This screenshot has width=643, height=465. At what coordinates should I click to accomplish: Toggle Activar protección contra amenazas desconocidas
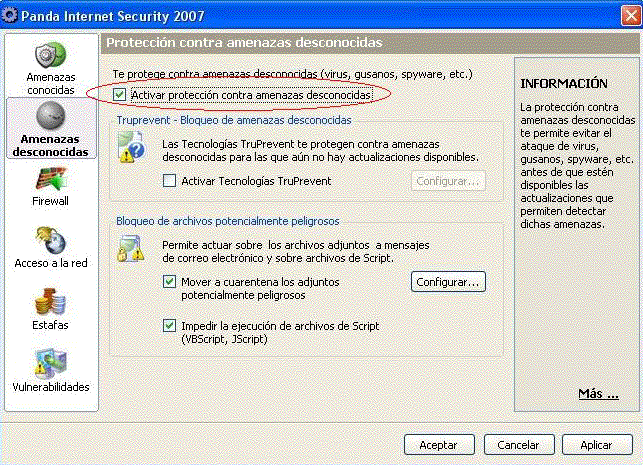click(x=121, y=94)
